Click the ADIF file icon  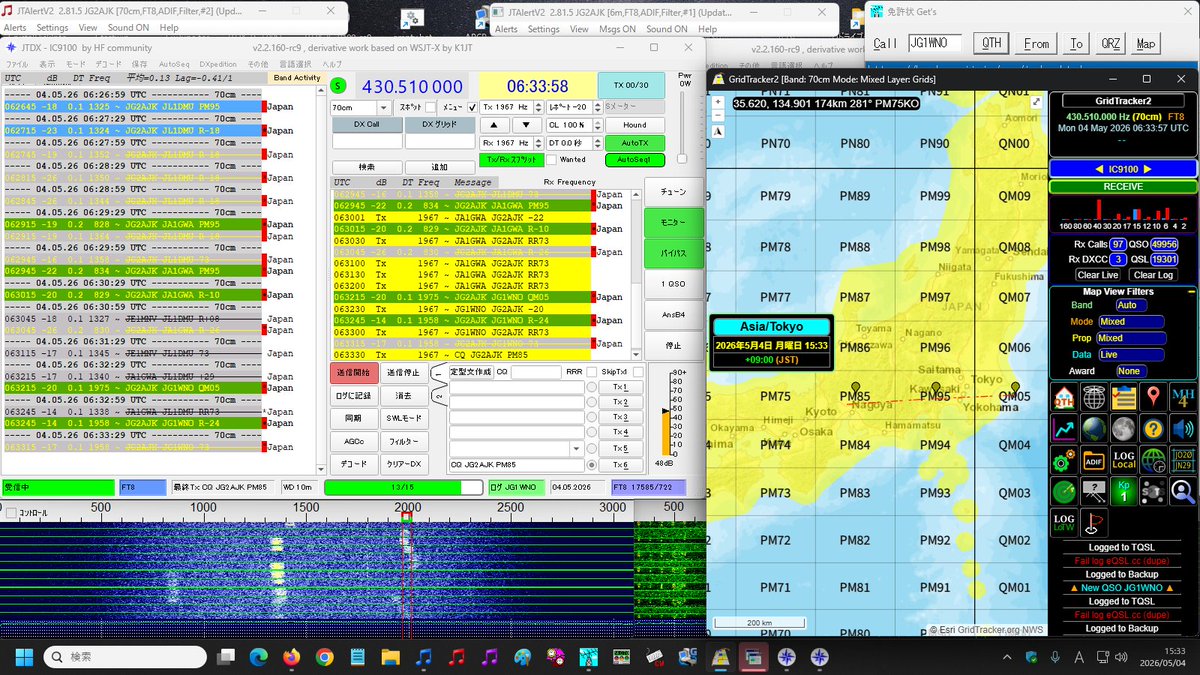[1094, 460]
